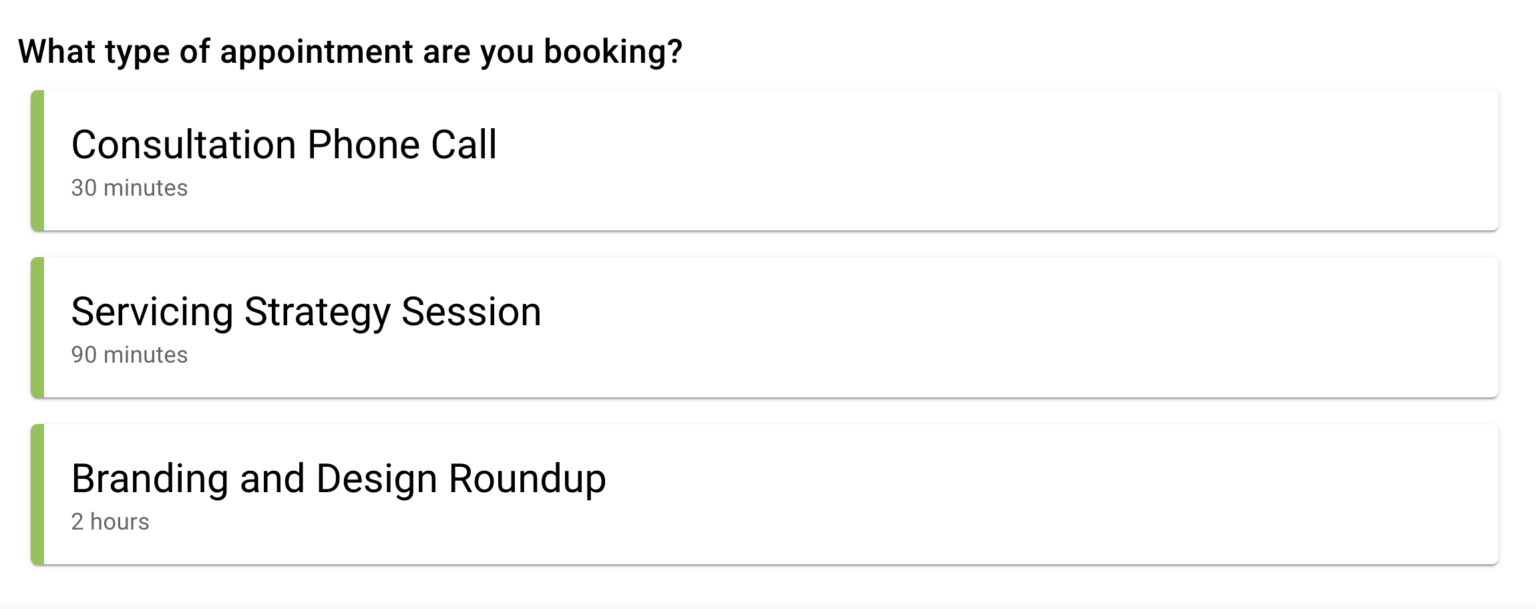1536x609 pixels.
Task: Click the green bar on Branding and Design Roundup
Action: pyautogui.click(x=36, y=493)
